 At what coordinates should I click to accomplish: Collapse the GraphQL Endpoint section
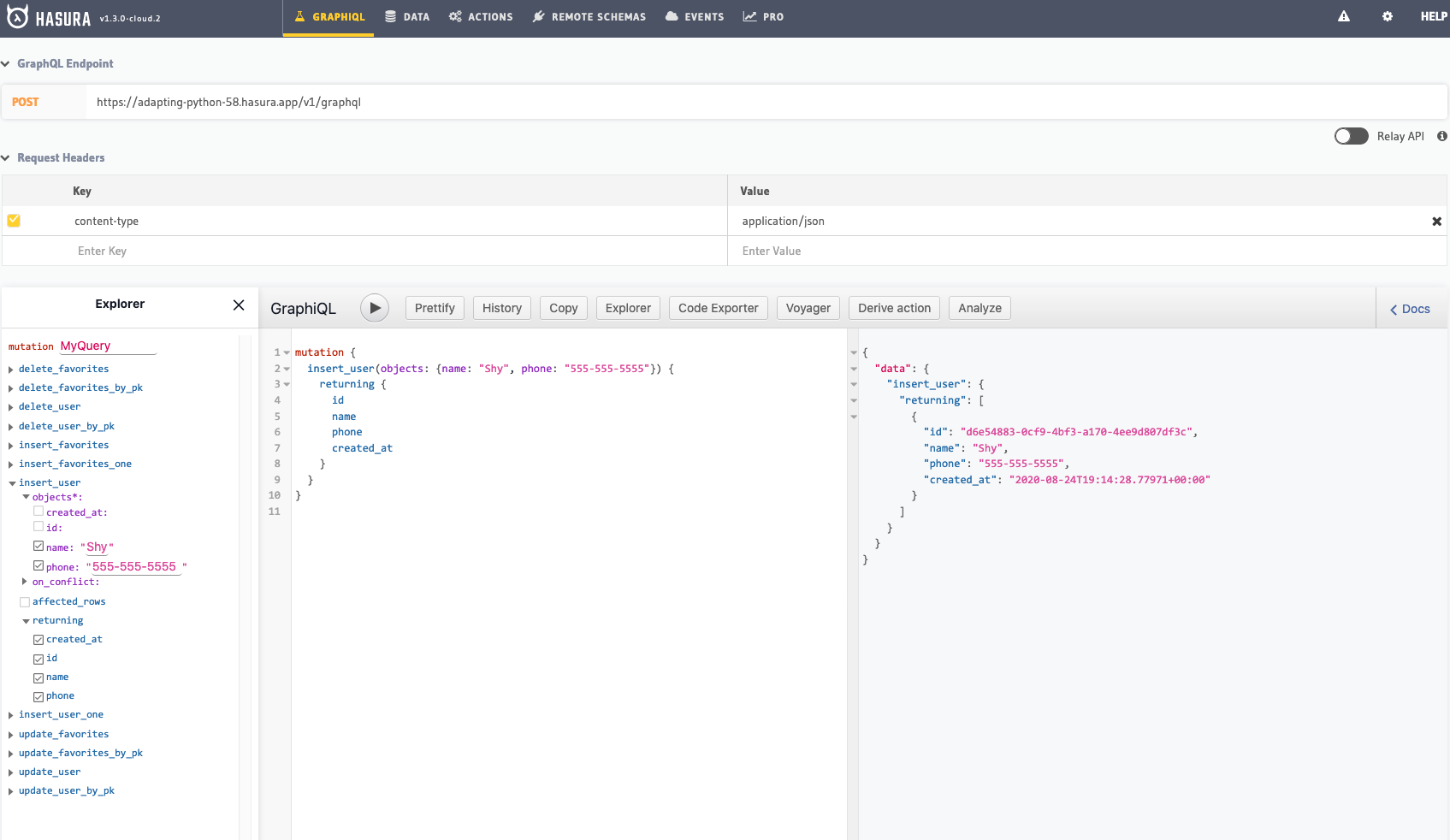click(6, 63)
